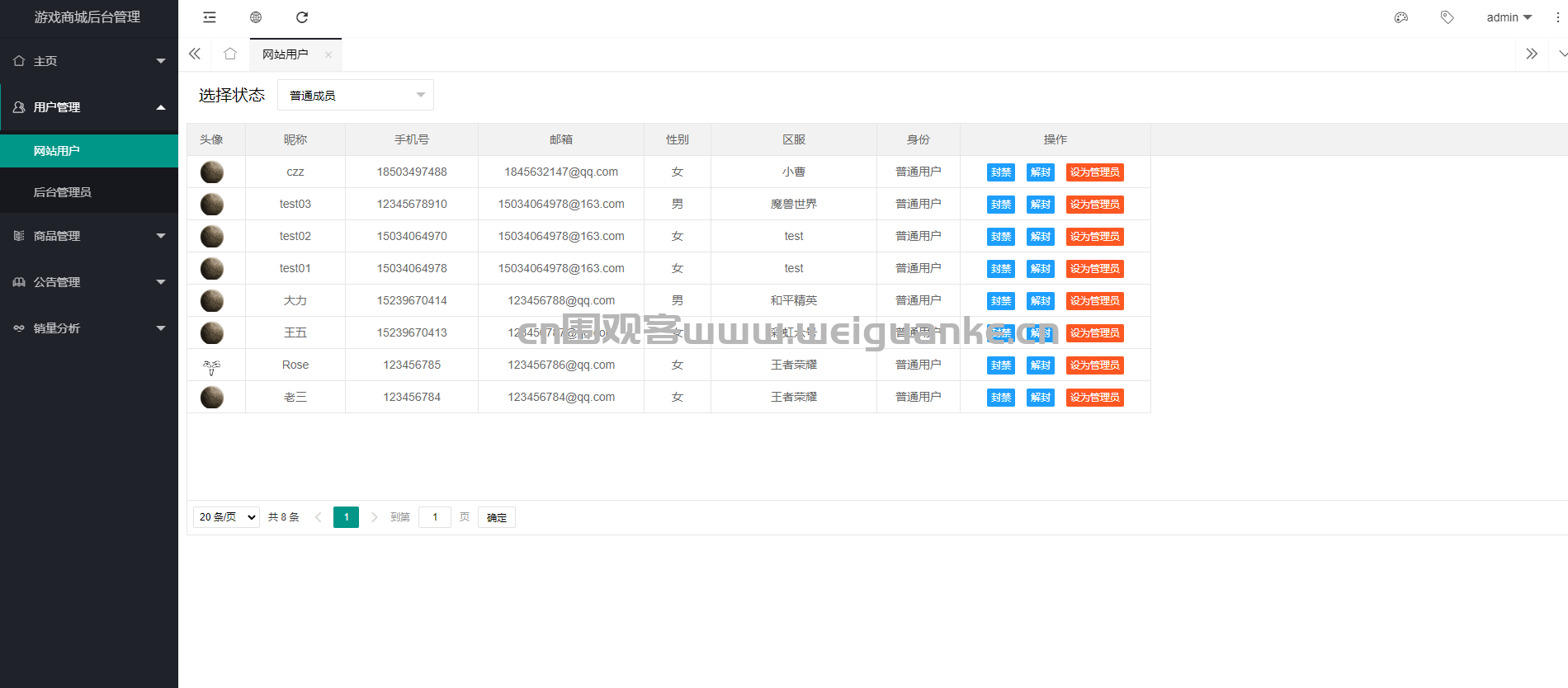
Task: Click the email 123456784@qq.com cell
Action: pyautogui.click(x=561, y=397)
